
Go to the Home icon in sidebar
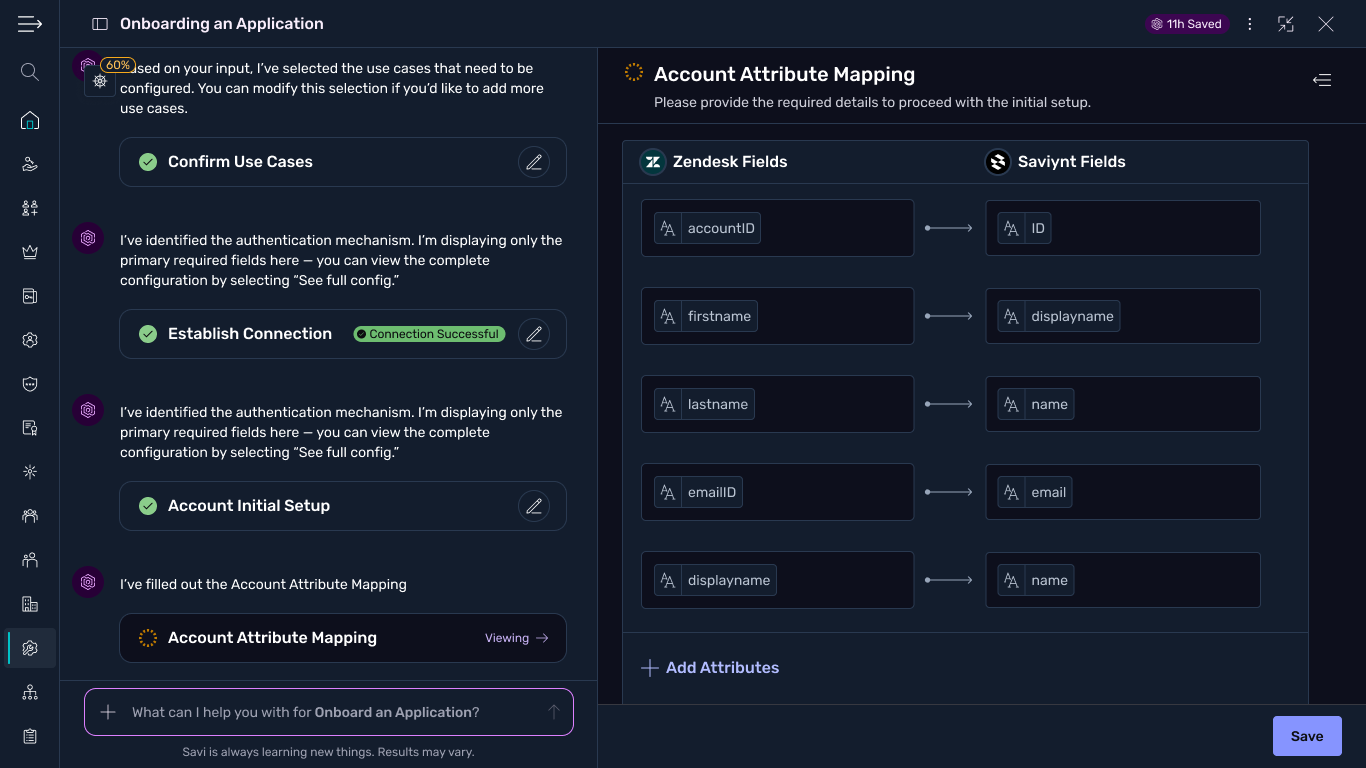coord(30,121)
